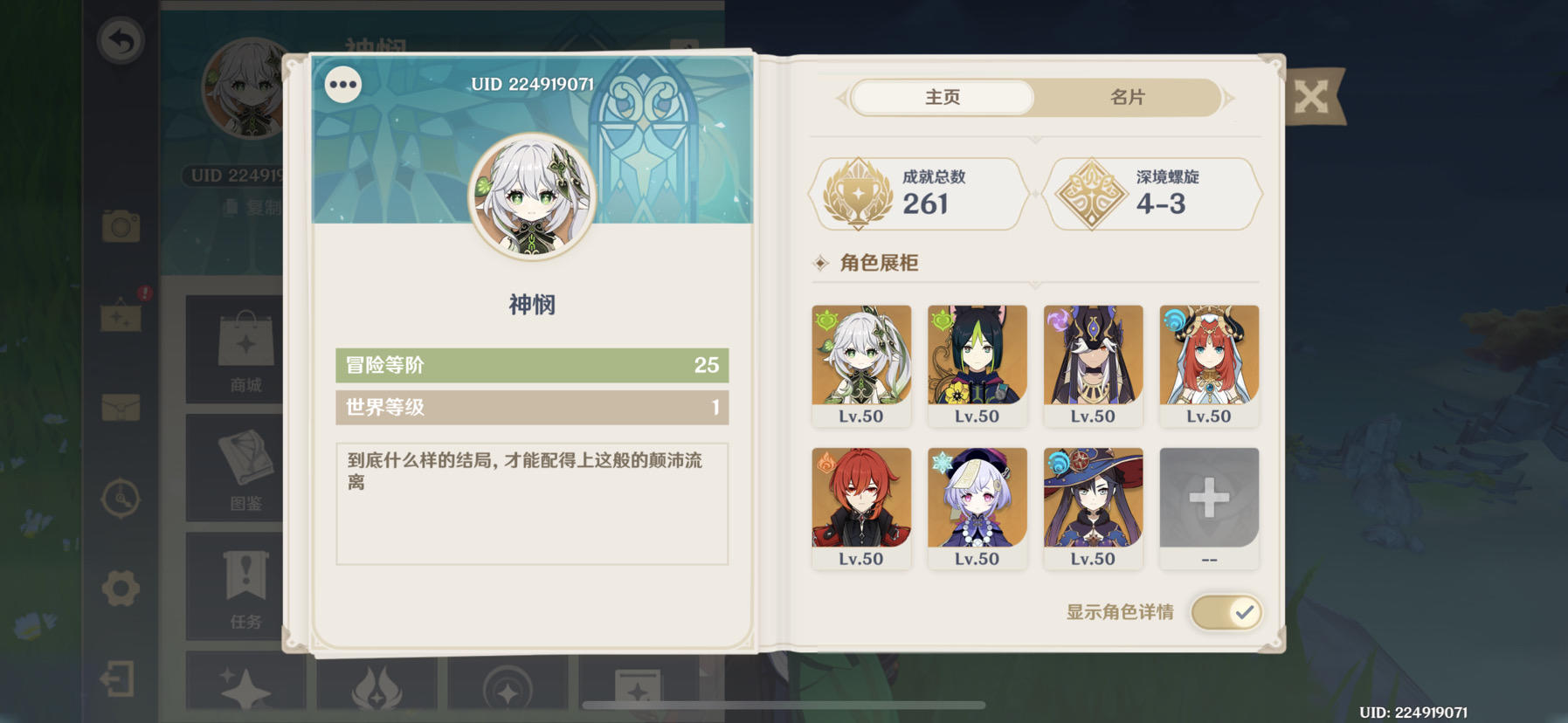Click the signature text box
The image size is (1568, 723).
pyautogui.click(x=532, y=504)
